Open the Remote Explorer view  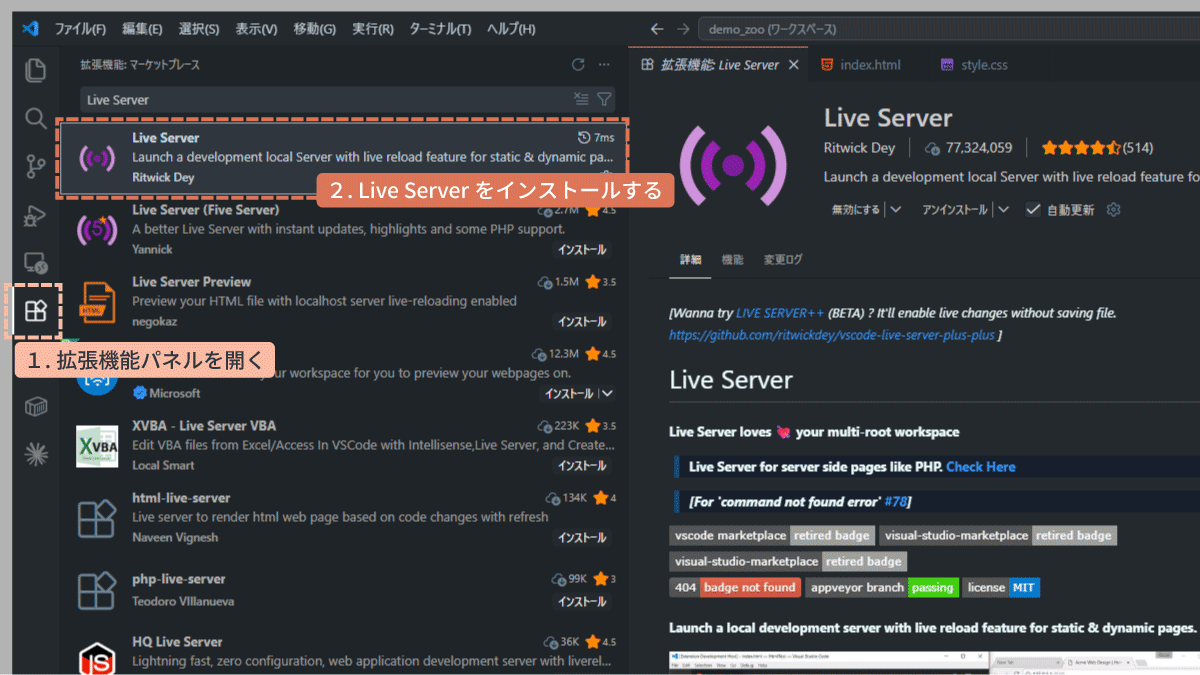35,263
